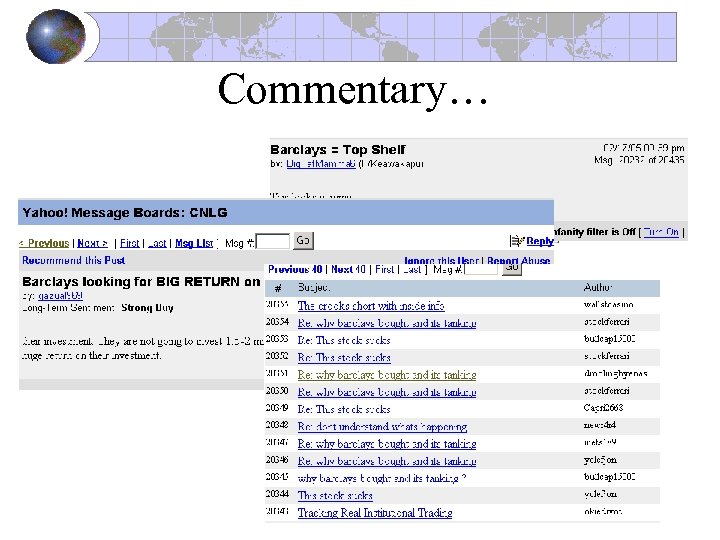Focus the Msg # field above the Subject column
Viewport: 720px width, 540px height.
481,270
